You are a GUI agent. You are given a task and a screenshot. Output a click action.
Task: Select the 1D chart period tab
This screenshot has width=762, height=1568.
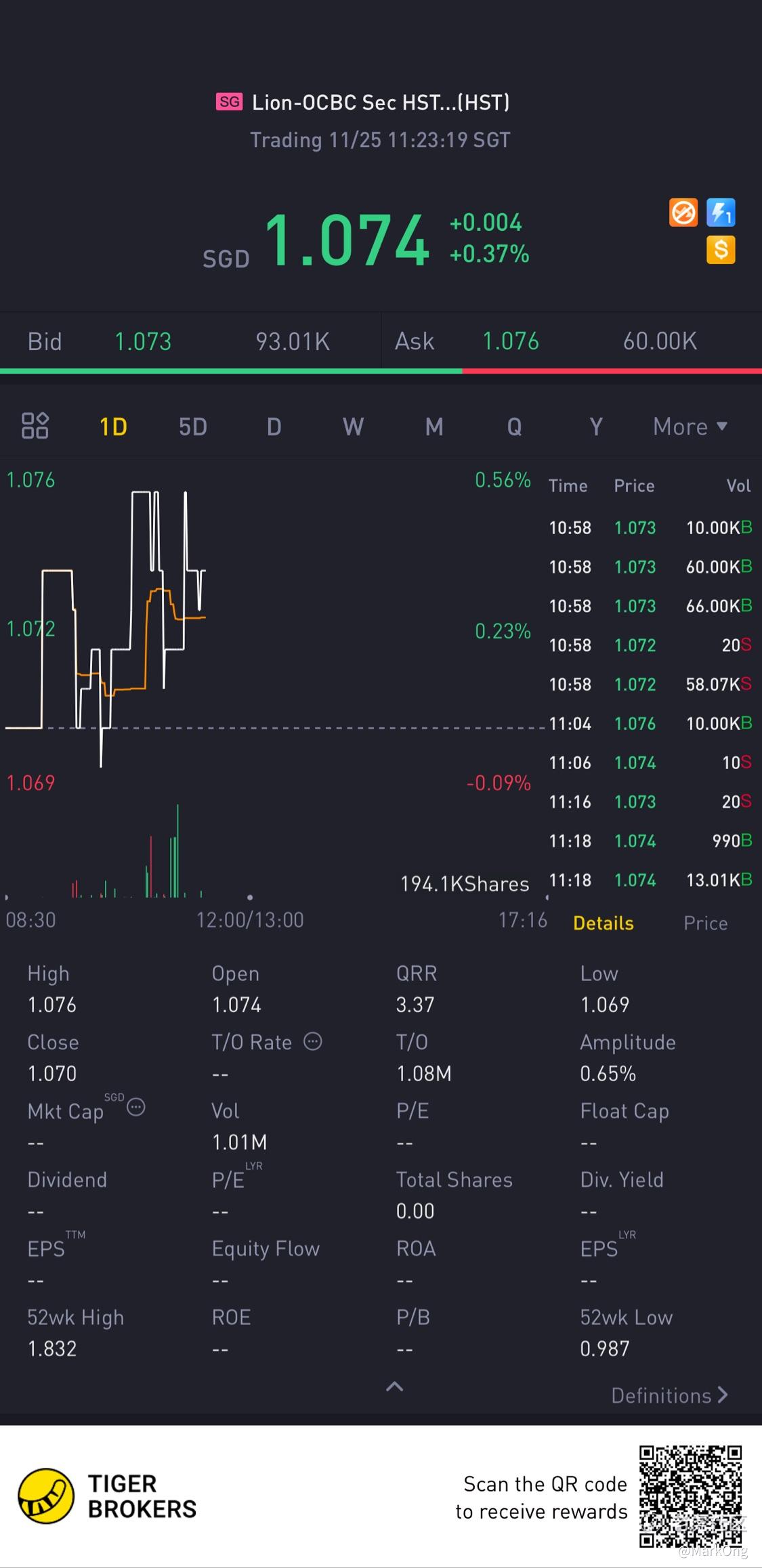(113, 427)
